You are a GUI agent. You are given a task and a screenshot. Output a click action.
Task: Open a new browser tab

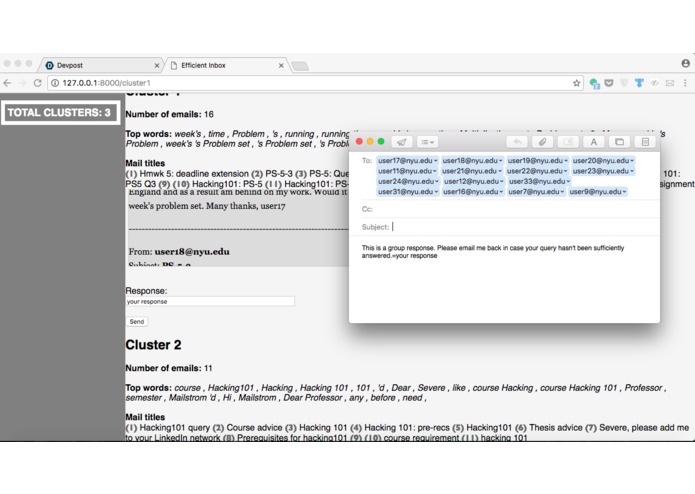(300, 66)
